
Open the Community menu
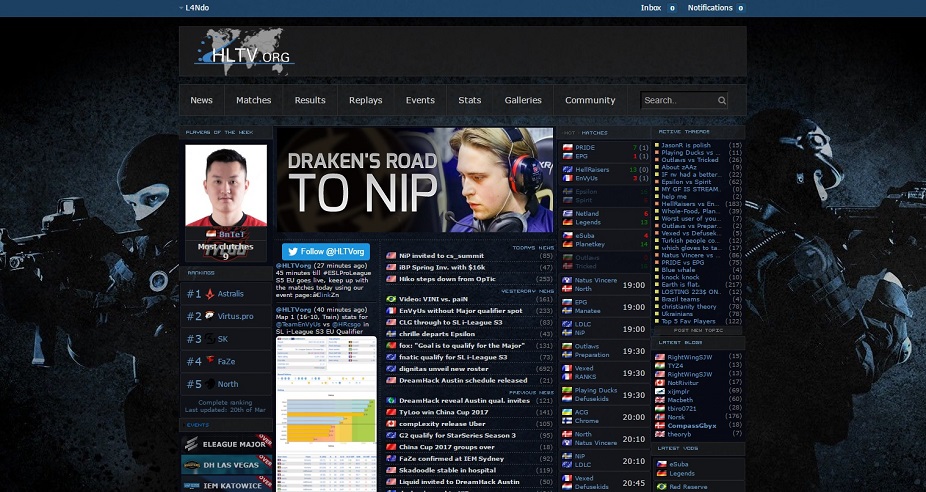pyautogui.click(x=590, y=100)
